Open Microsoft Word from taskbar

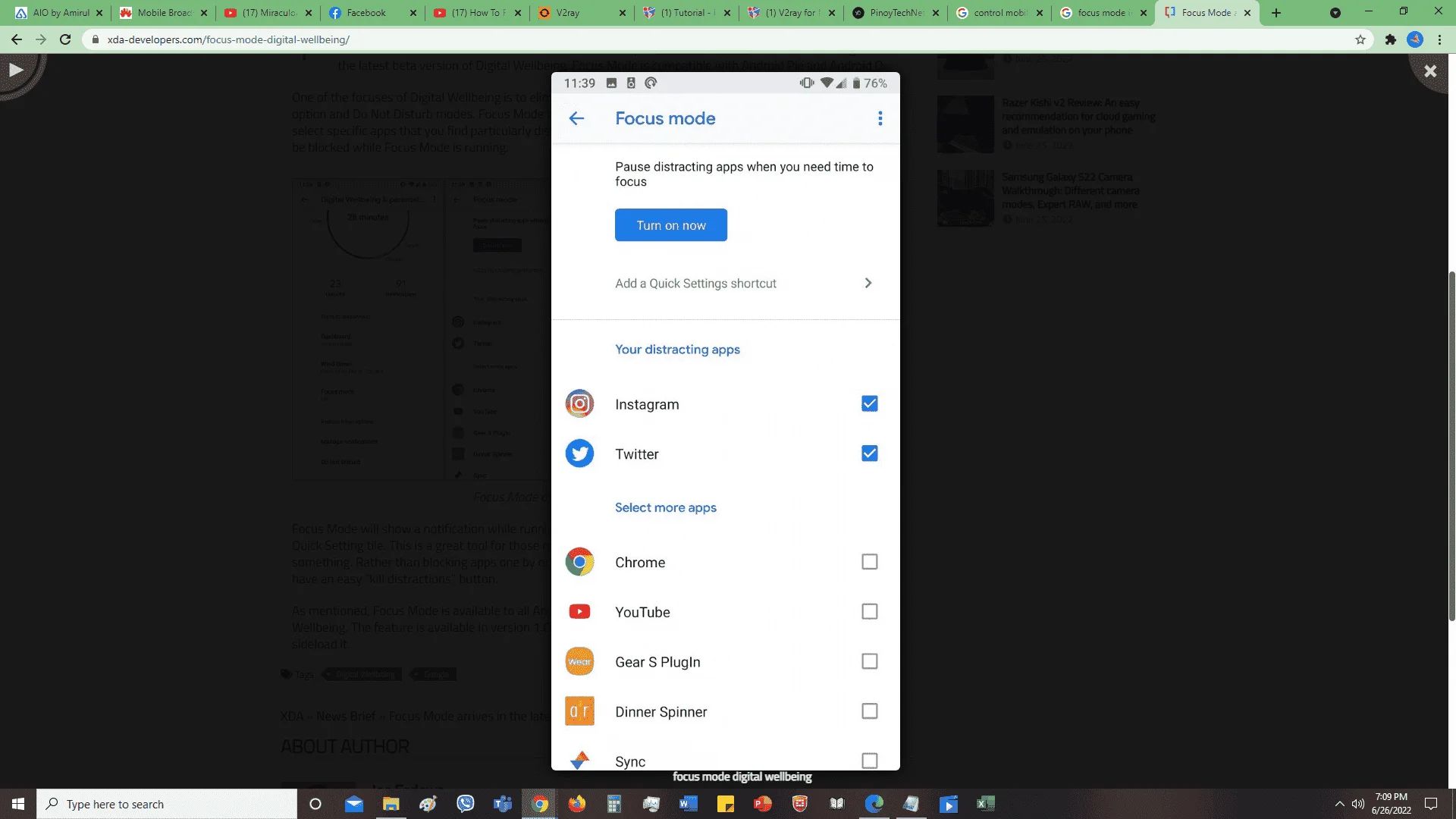(688, 804)
